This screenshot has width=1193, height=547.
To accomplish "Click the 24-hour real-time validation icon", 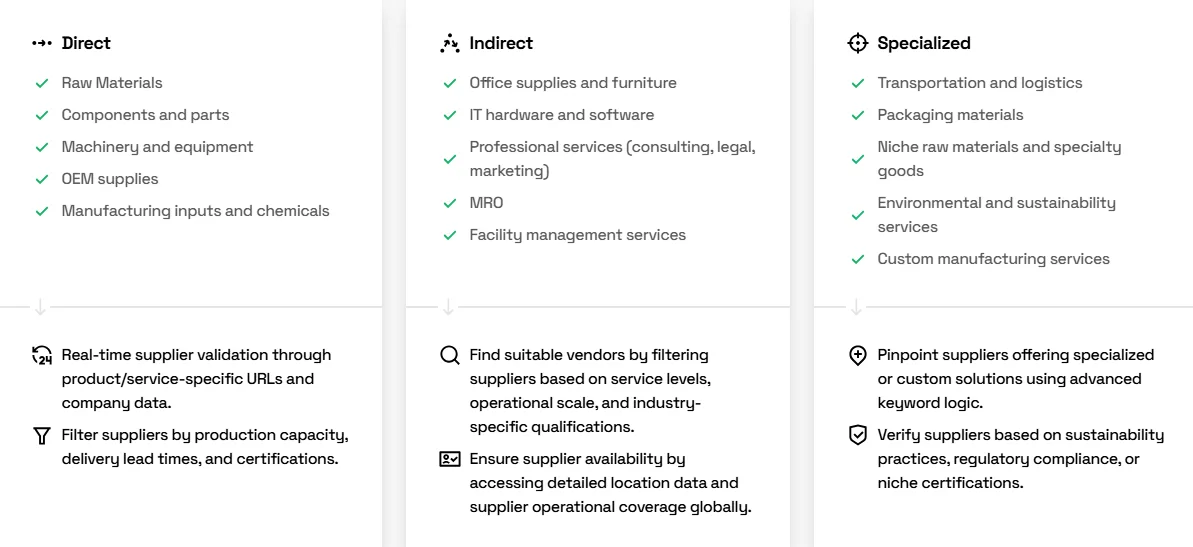I will [42, 355].
